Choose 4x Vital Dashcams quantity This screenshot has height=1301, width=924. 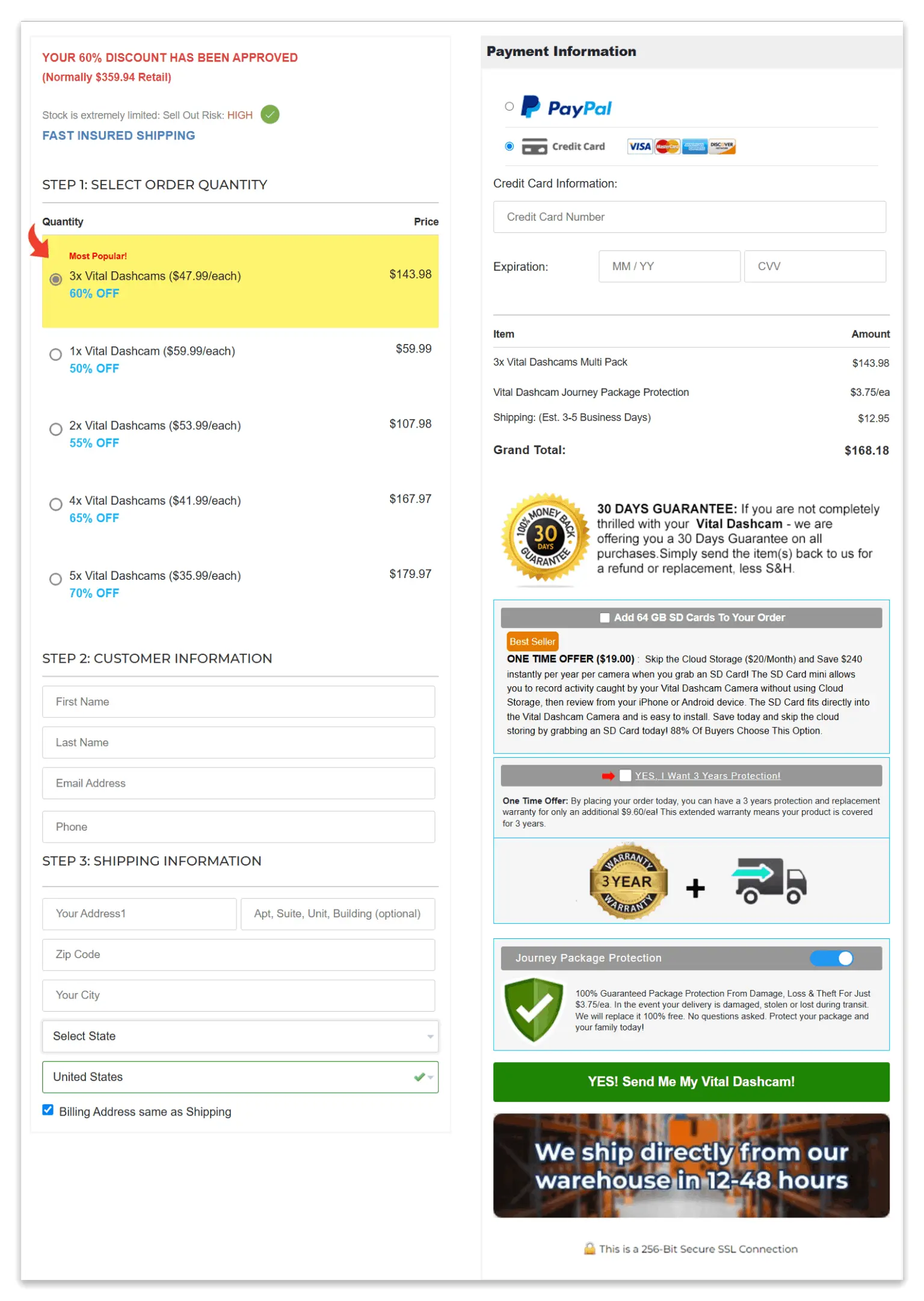click(55, 504)
